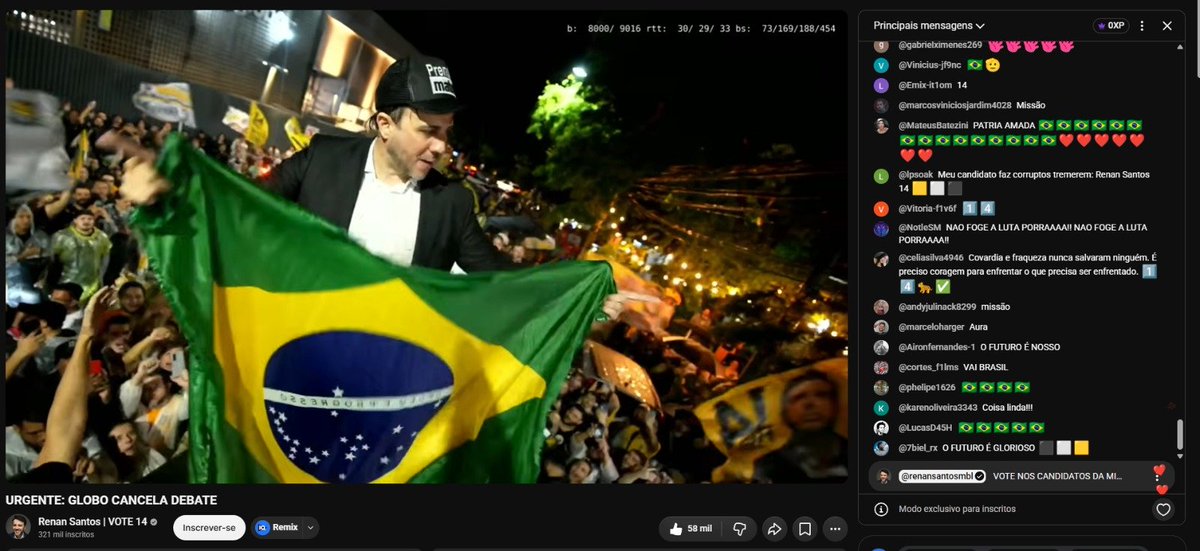Click avatar of @marceloharger

[881, 327]
